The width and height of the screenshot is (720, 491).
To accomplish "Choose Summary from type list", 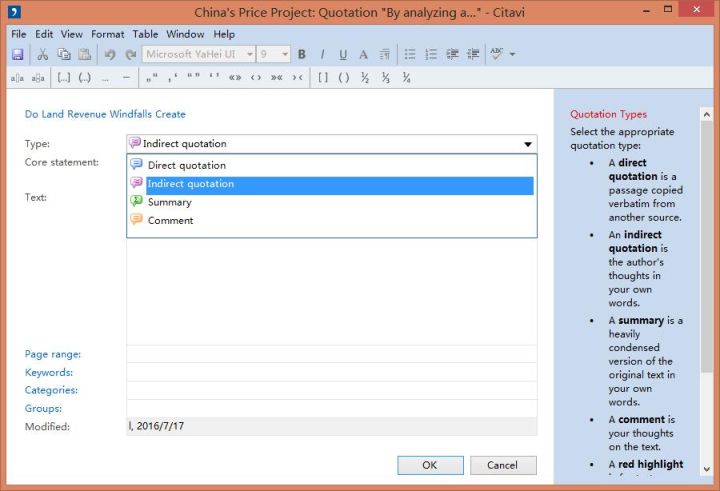I will [x=332, y=202].
